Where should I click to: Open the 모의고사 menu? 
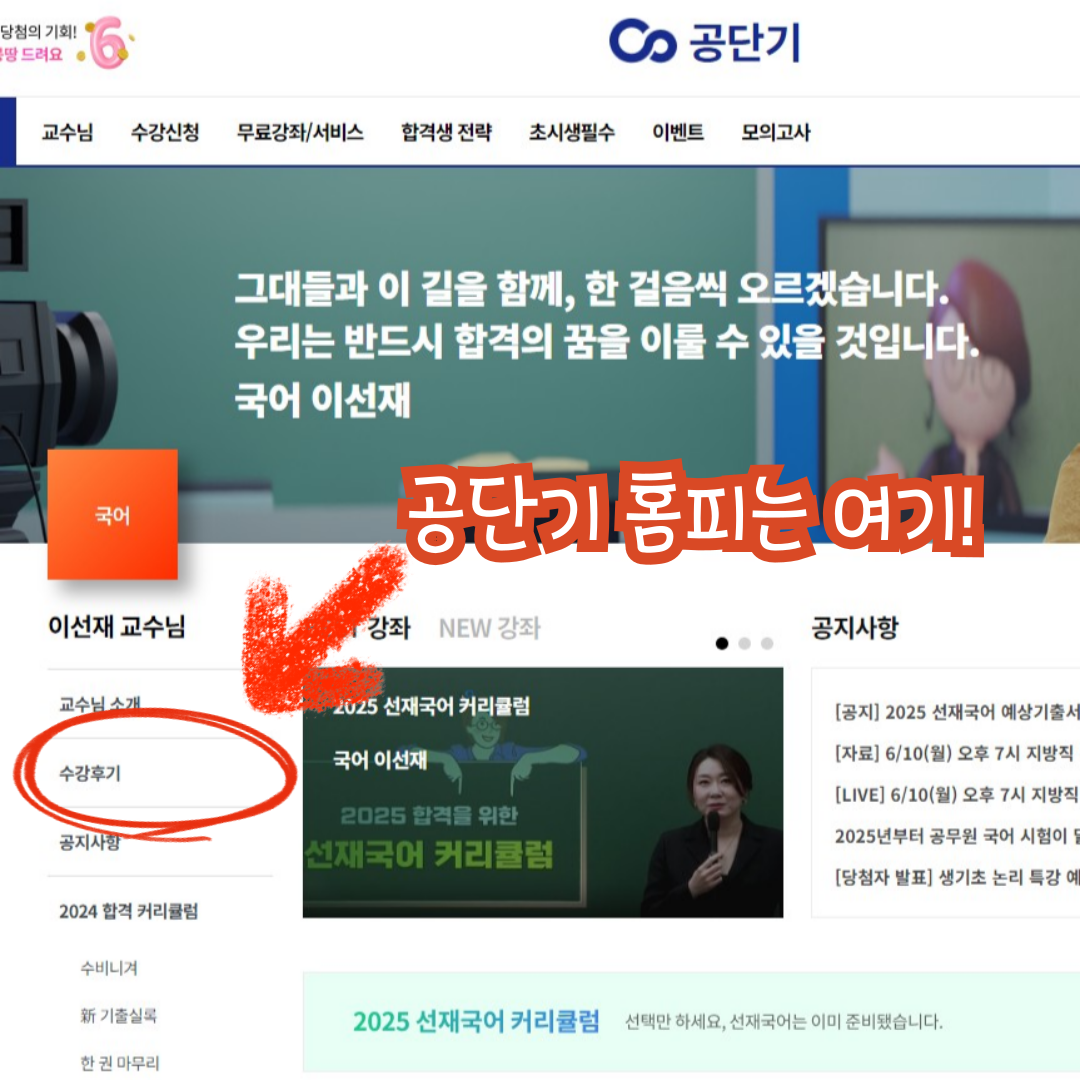pos(776,132)
